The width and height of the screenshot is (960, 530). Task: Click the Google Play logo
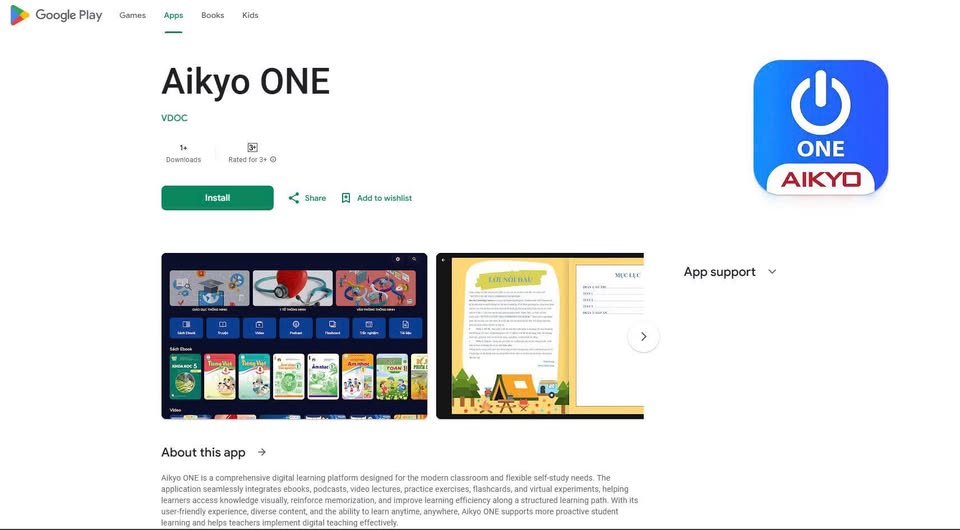click(56, 15)
